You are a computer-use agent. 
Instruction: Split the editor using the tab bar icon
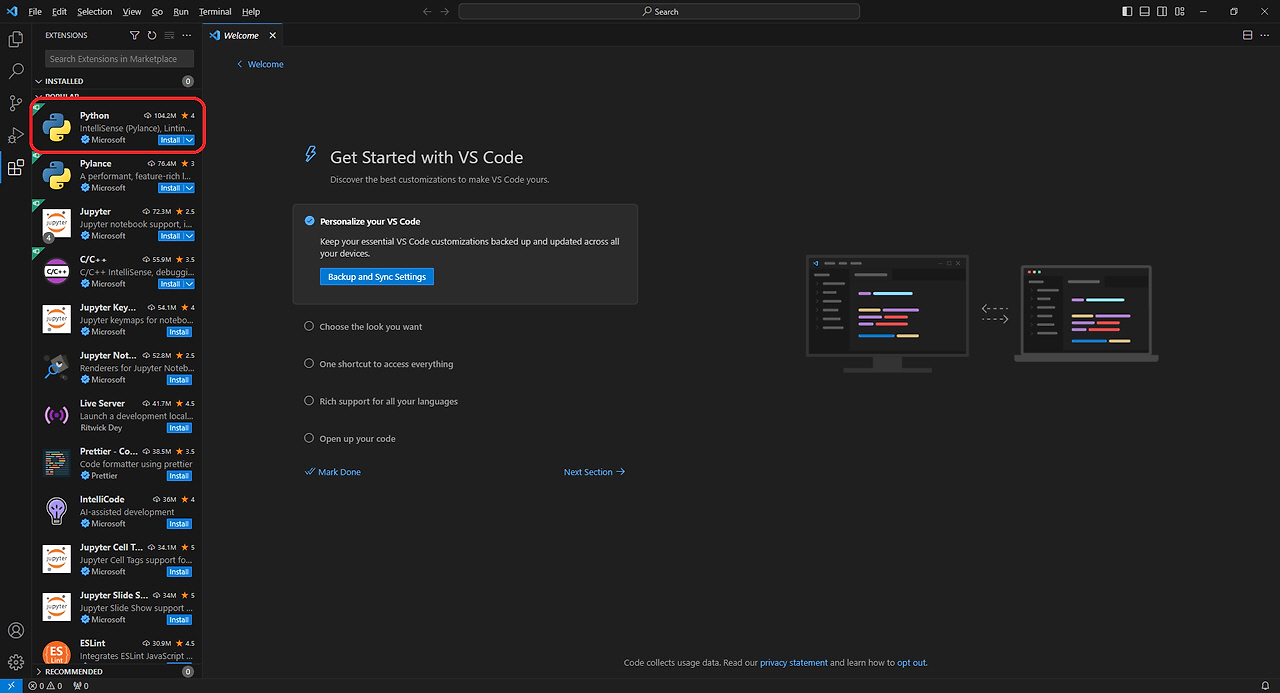[x=1248, y=35]
